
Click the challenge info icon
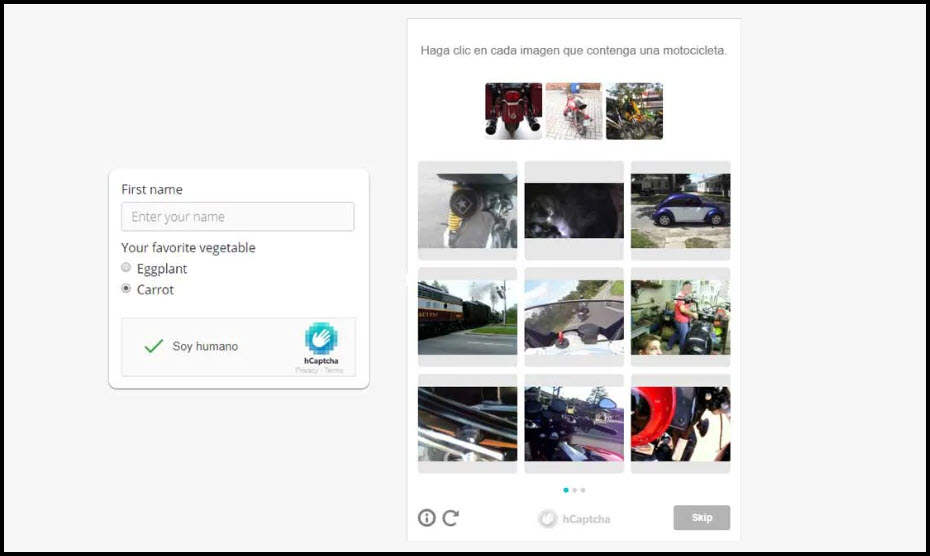427,518
